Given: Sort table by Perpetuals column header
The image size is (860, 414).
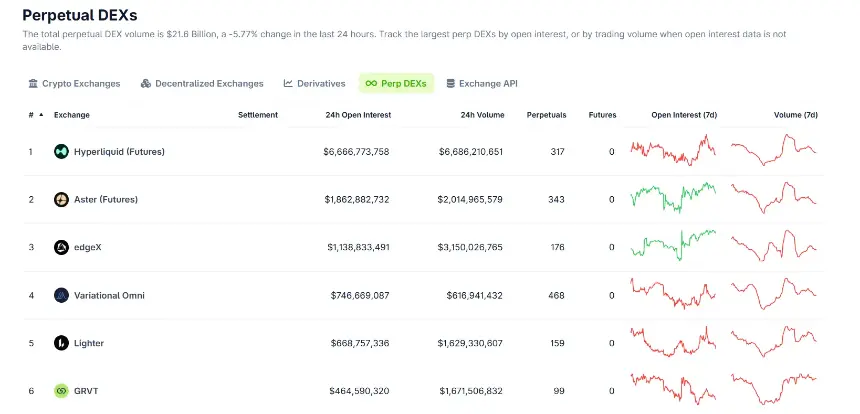Looking at the screenshot, I should 546,115.
